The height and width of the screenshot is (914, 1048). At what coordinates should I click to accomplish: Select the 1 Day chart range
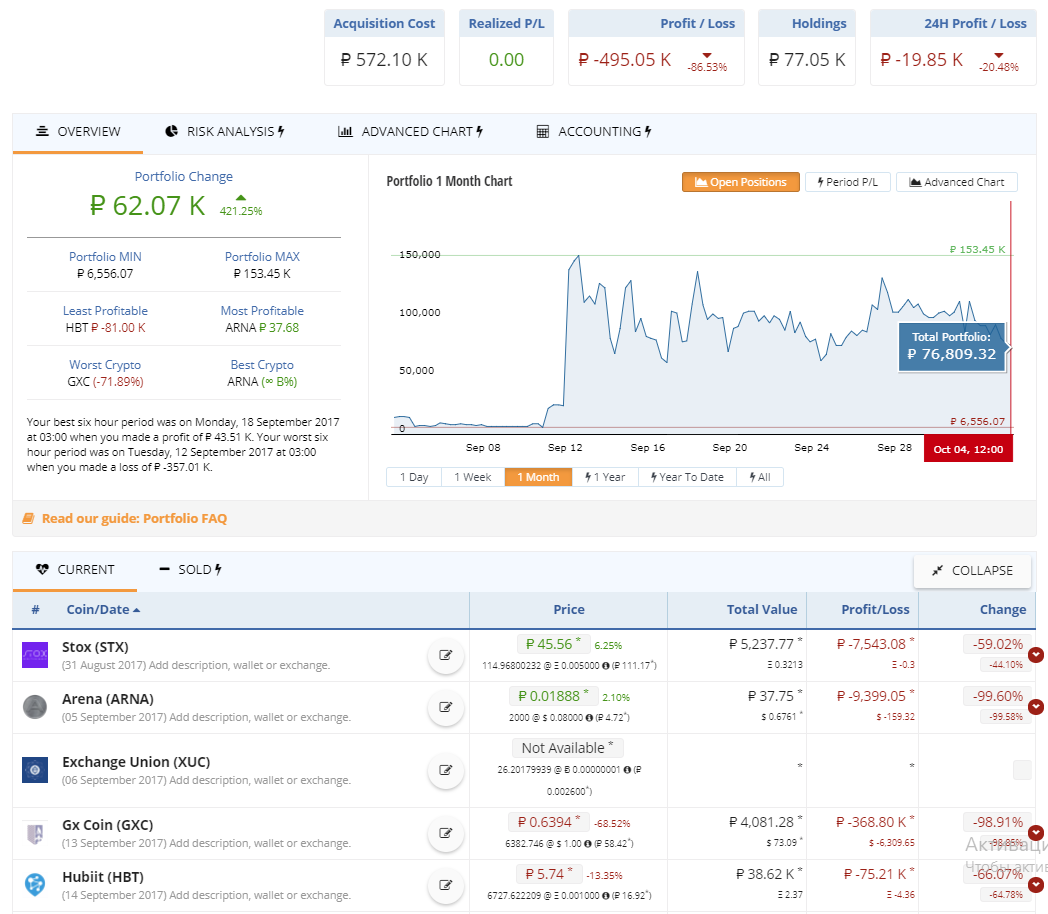coord(414,477)
